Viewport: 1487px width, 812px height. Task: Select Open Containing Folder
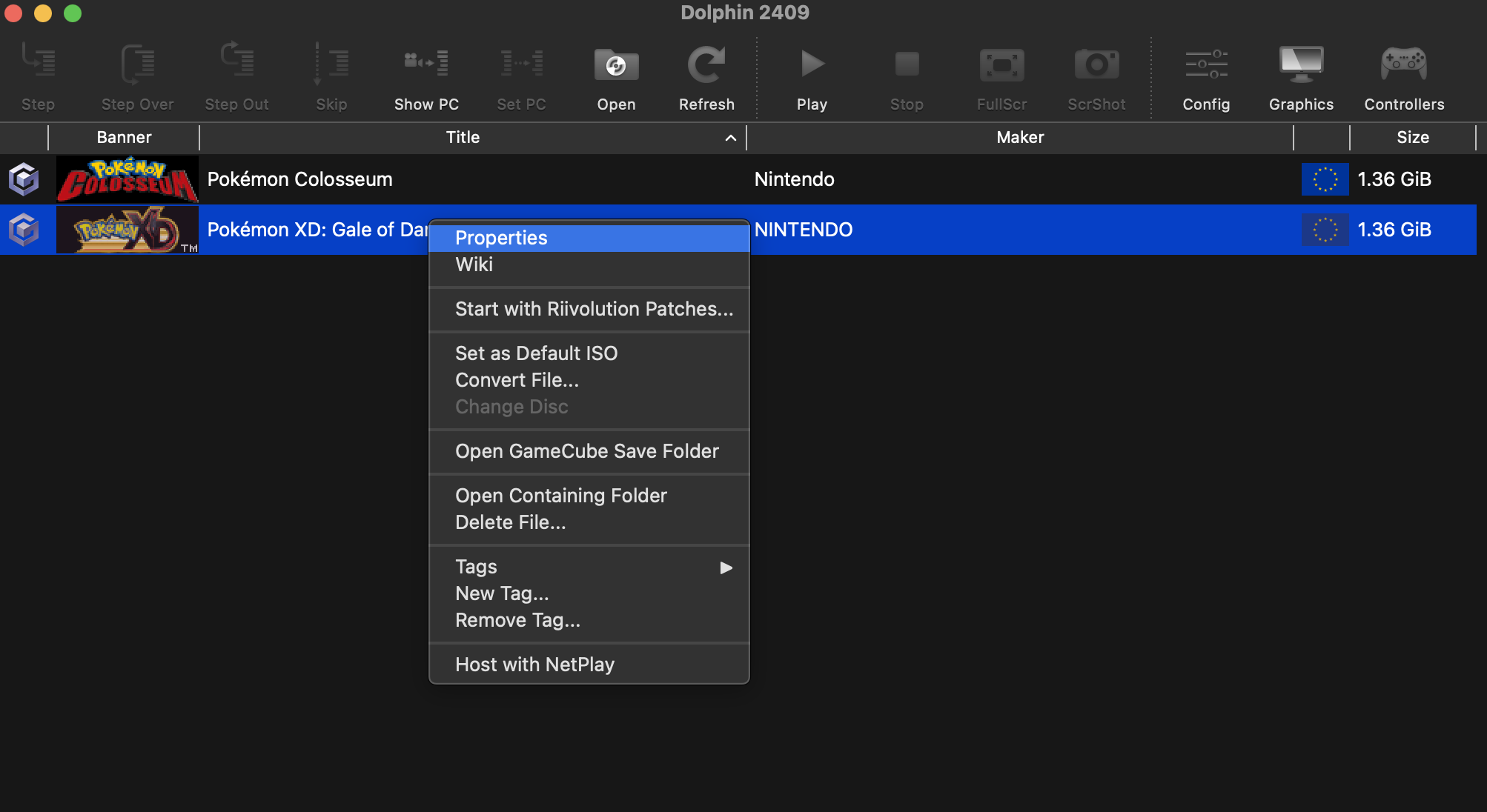click(589, 496)
